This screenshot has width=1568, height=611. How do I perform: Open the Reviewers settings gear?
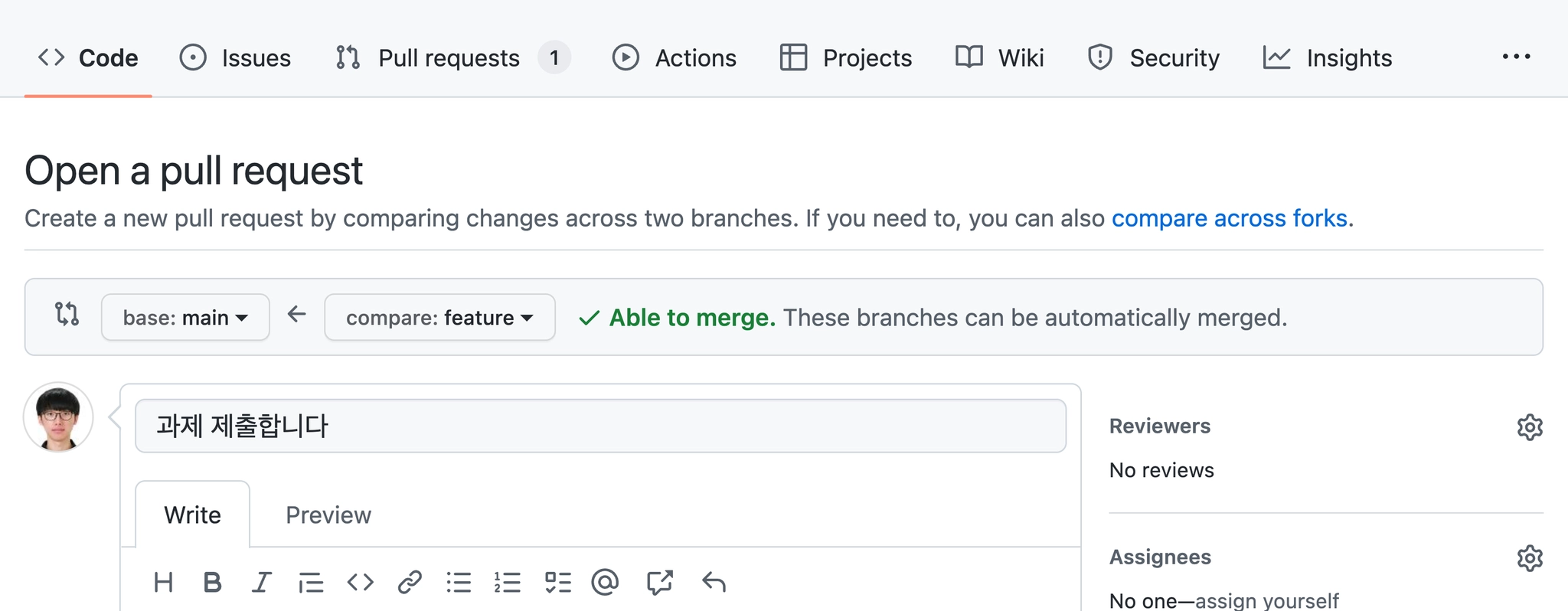[1529, 427]
